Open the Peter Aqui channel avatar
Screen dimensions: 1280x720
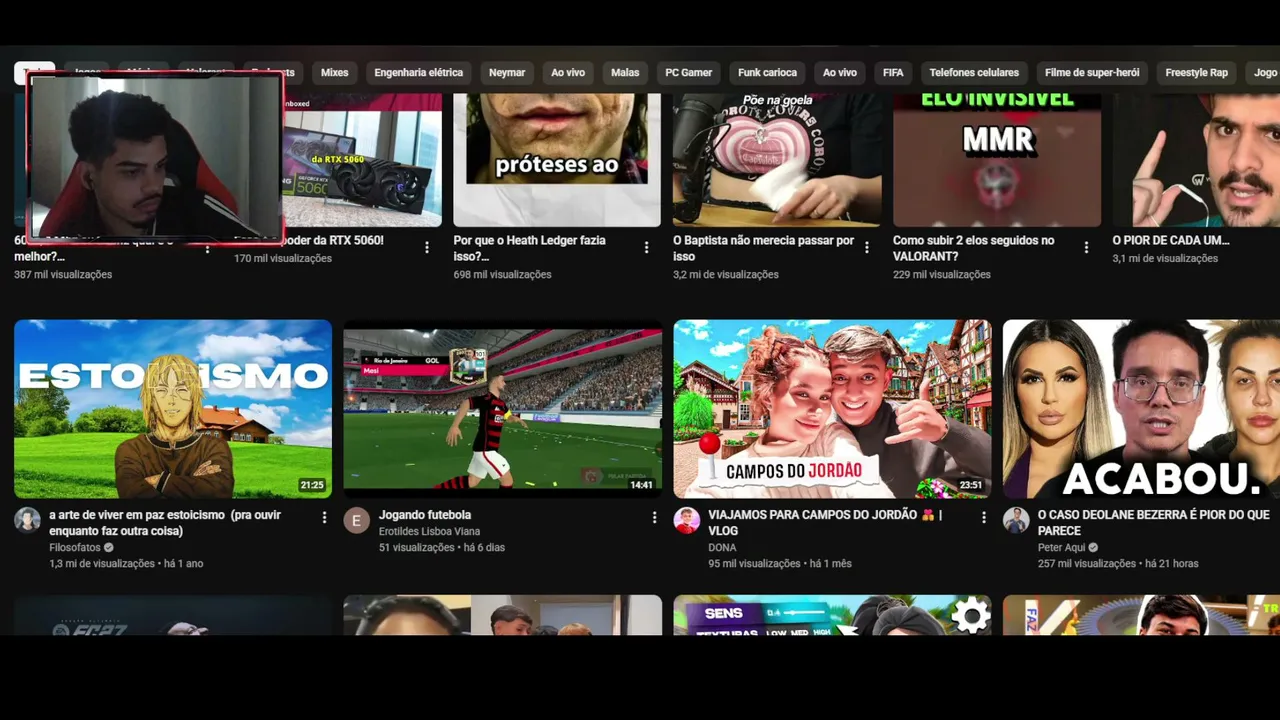tap(1016, 520)
